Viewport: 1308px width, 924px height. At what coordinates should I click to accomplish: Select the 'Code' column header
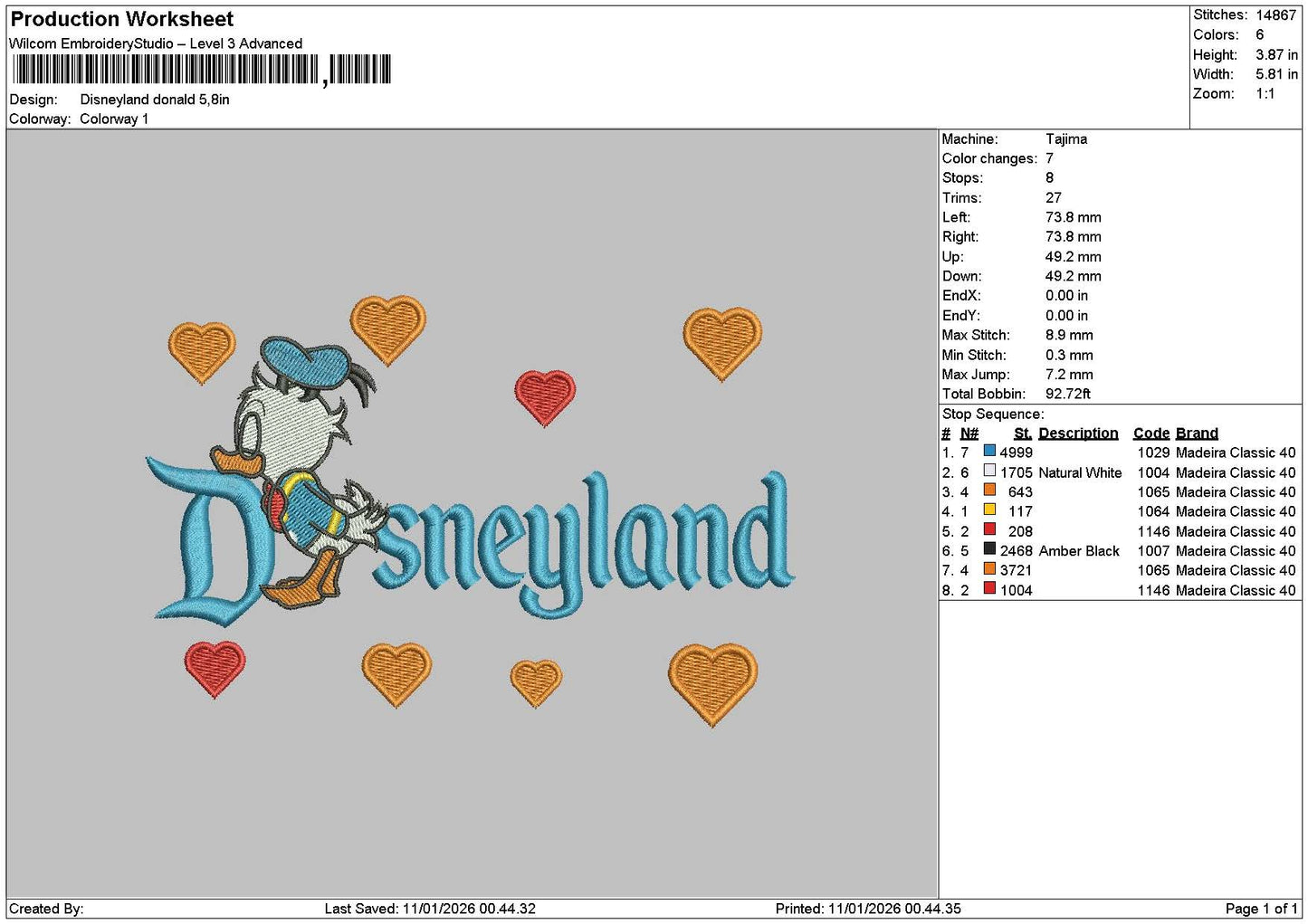click(x=1151, y=433)
